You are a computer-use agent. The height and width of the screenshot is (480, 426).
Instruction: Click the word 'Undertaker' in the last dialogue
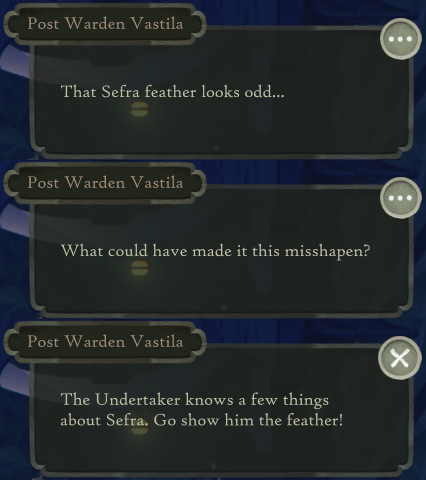(138, 400)
